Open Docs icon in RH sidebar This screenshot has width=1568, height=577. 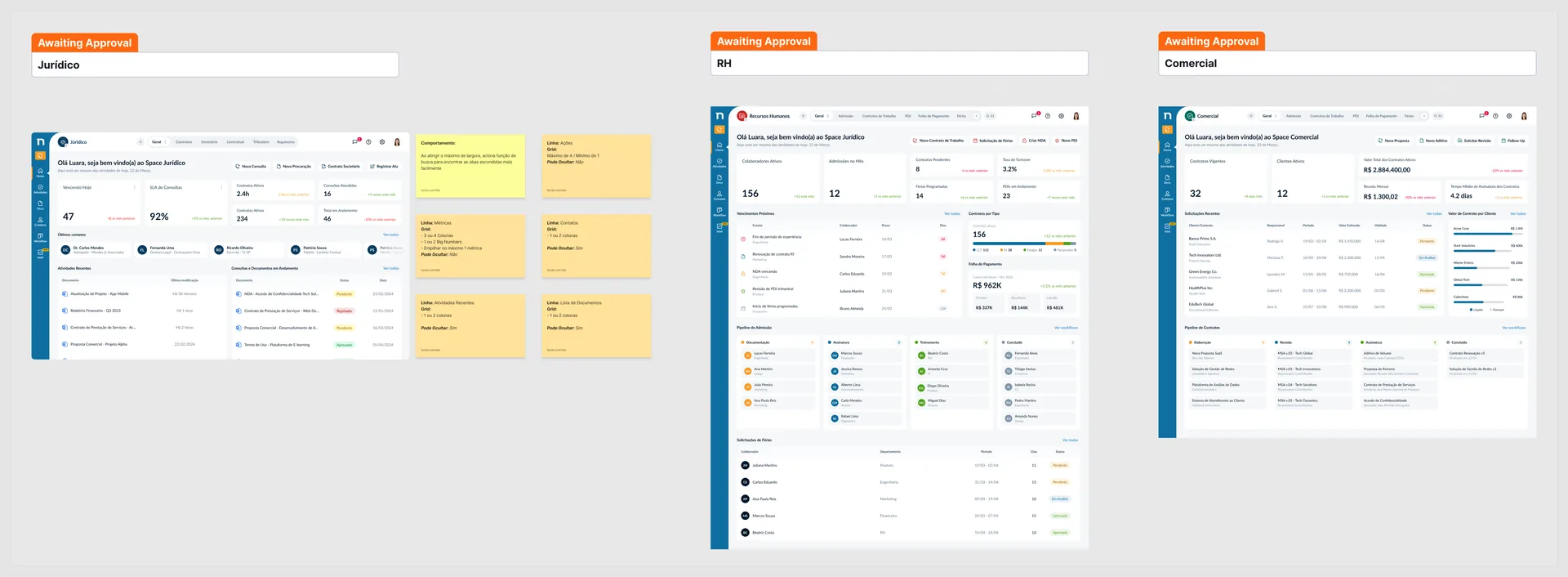click(719, 178)
